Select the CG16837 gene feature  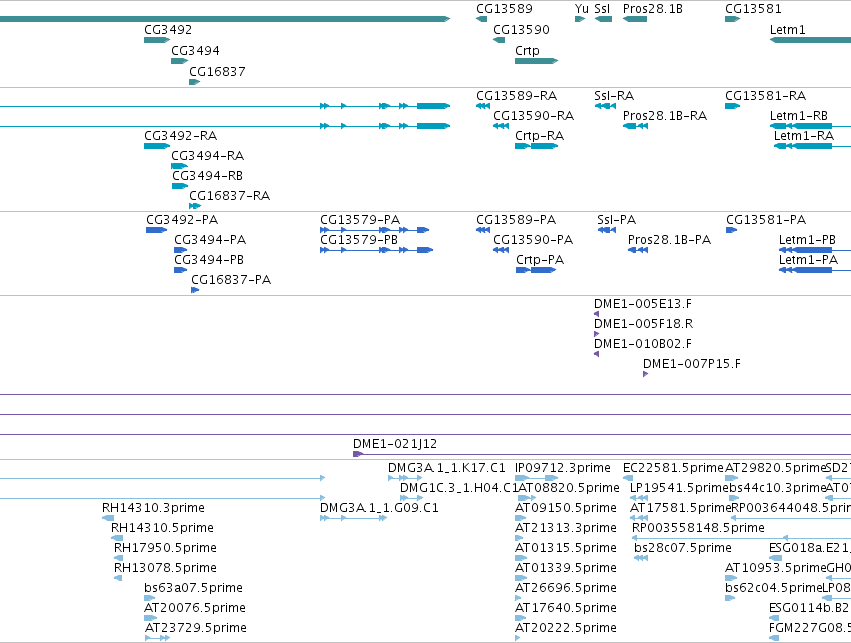[x=194, y=82]
